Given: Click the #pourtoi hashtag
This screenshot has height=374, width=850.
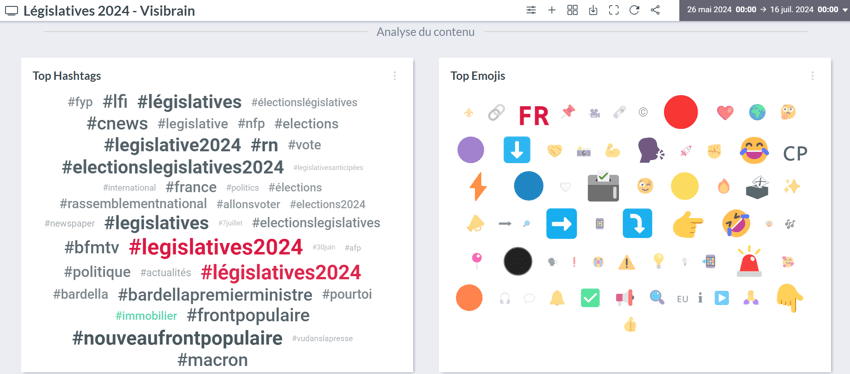Looking at the screenshot, I should 347,295.
